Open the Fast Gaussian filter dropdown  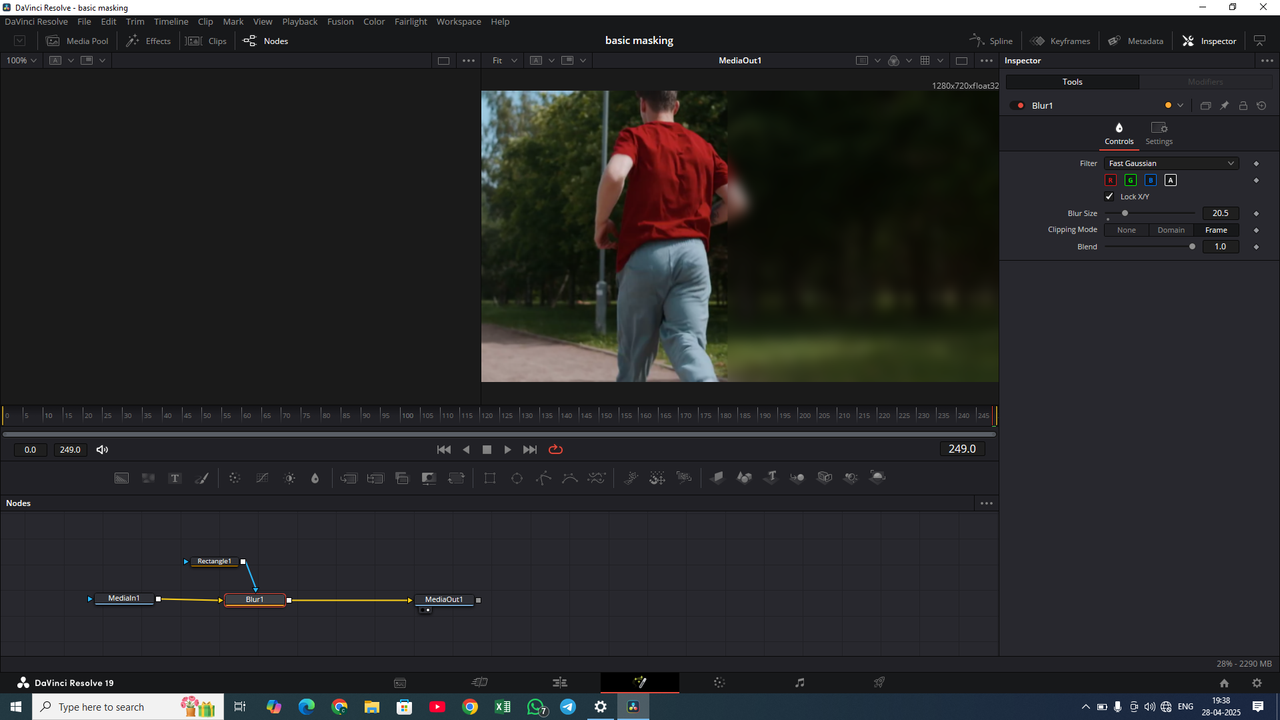click(x=1171, y=163)
